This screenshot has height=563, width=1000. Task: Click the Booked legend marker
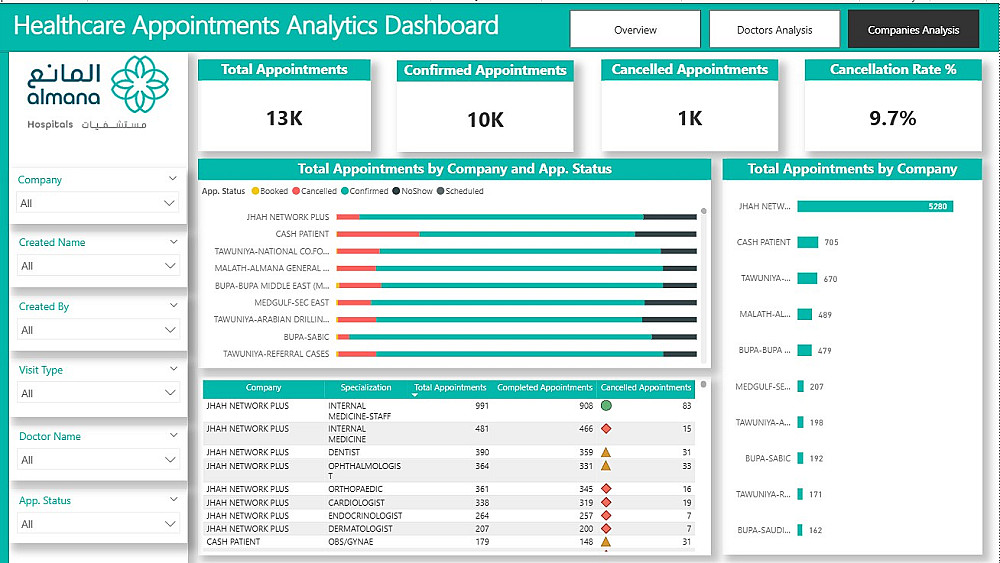tap(255, 191)
